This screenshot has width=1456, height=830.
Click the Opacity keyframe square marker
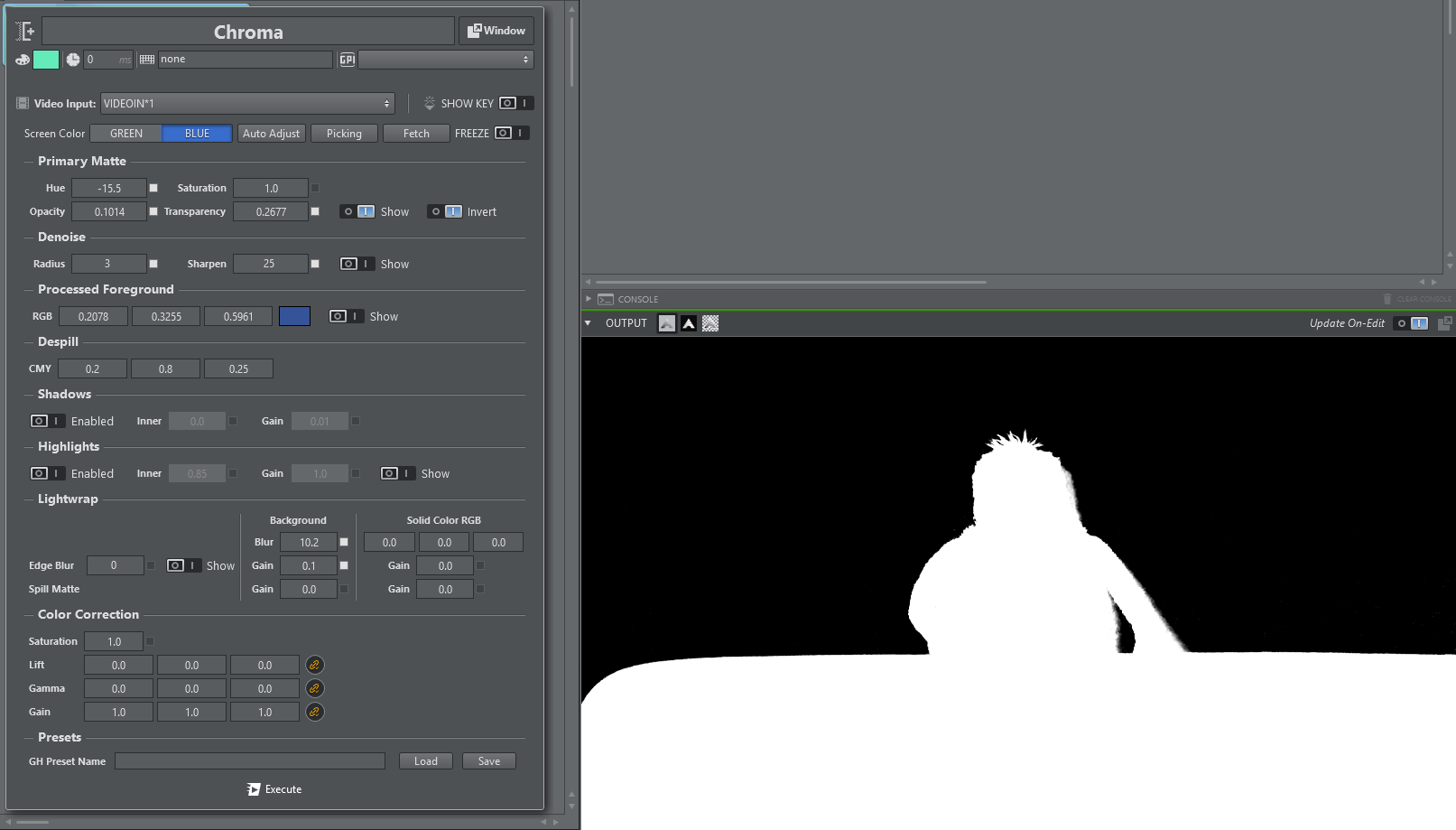pos(153,211)
